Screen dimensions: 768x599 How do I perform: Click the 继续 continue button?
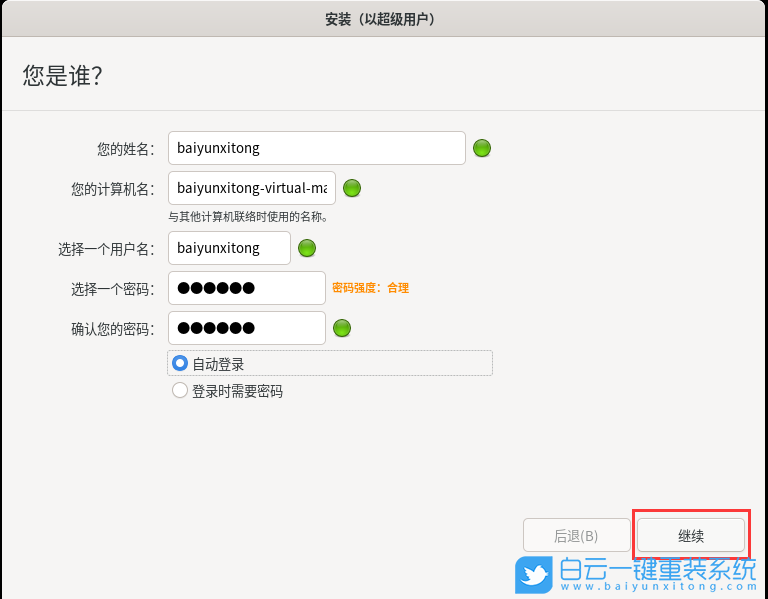click(691, 536)
